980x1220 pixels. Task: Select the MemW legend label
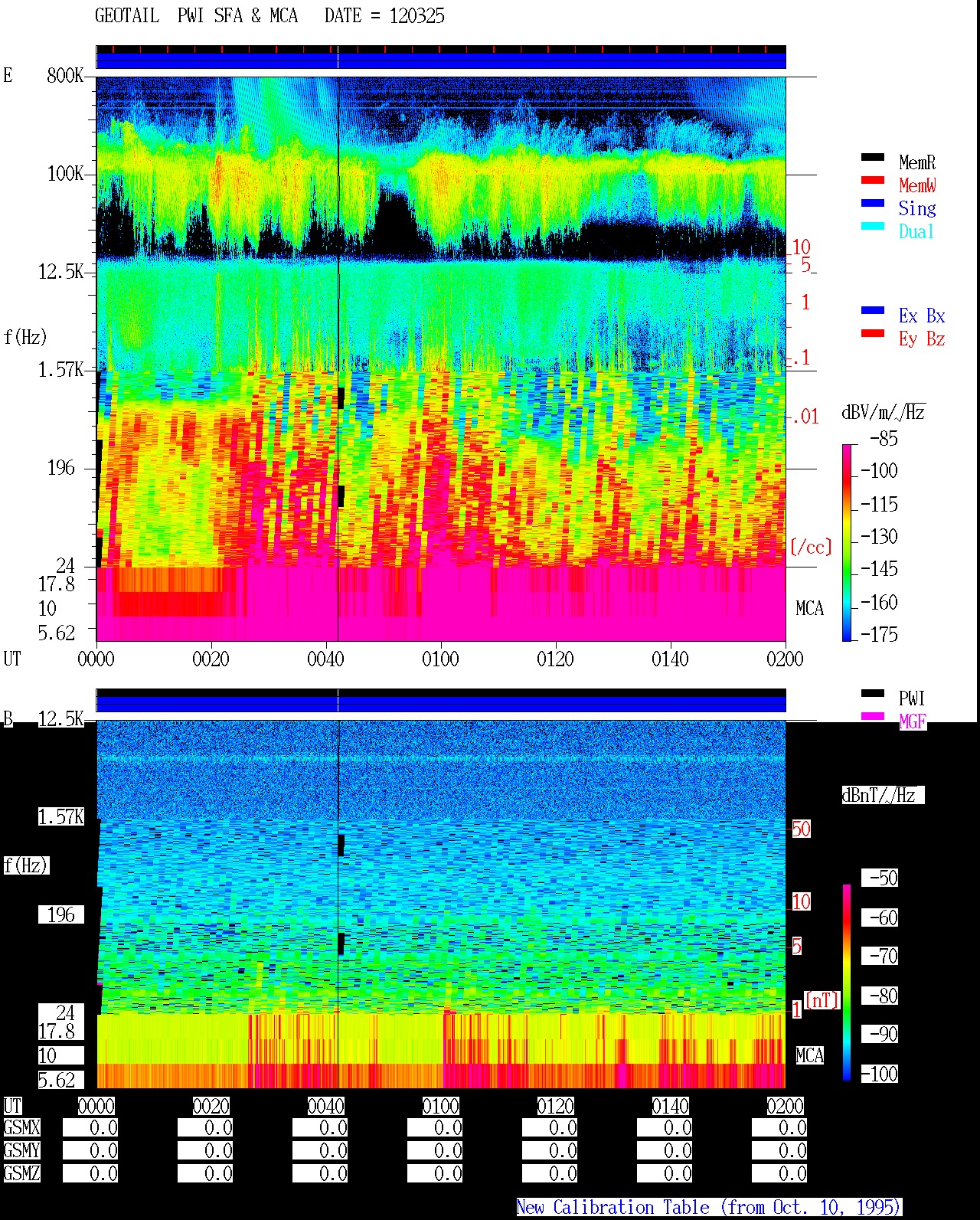coord(917,185)
